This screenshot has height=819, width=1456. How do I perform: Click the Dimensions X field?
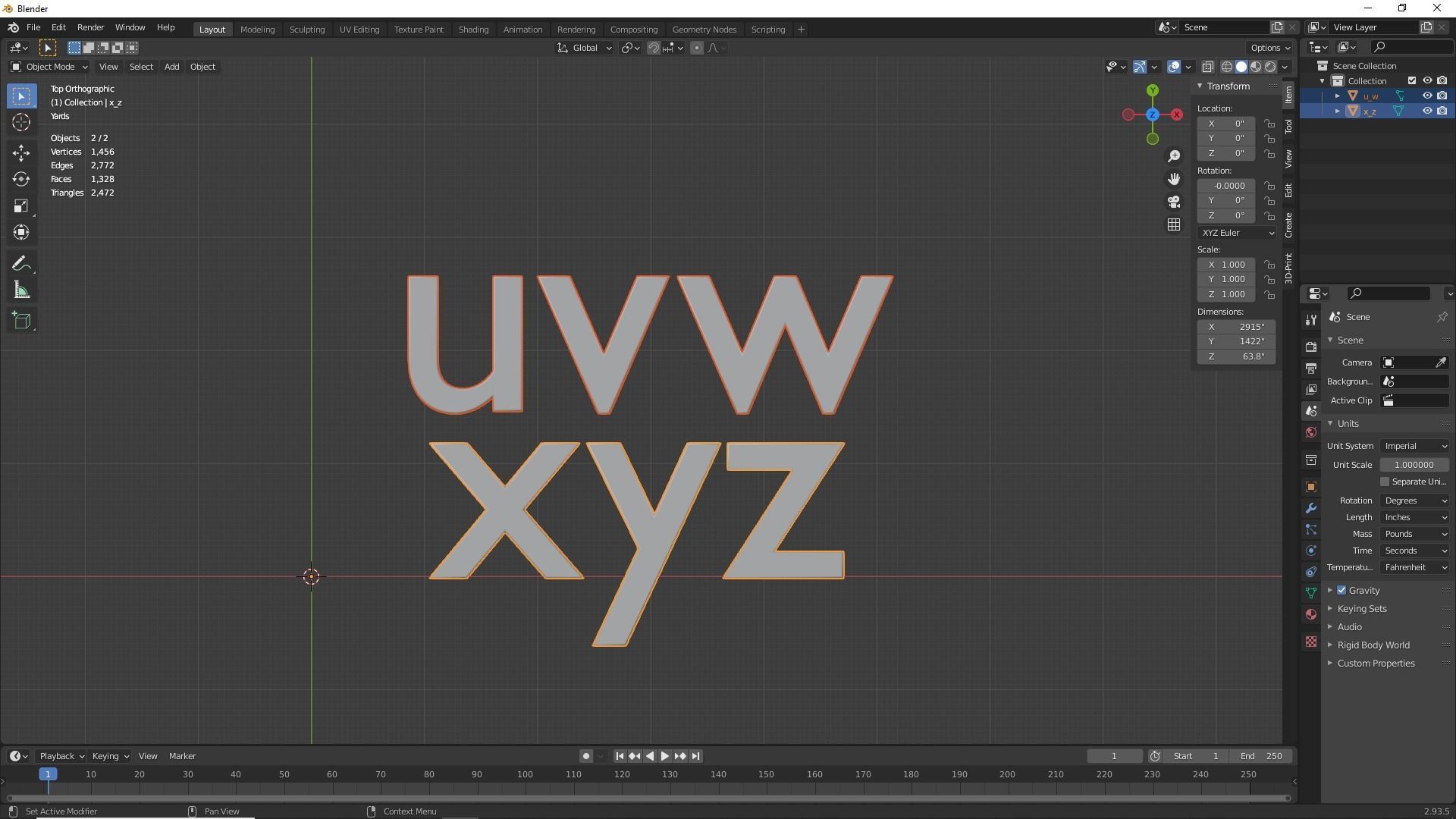click(x=1236, y=327)
